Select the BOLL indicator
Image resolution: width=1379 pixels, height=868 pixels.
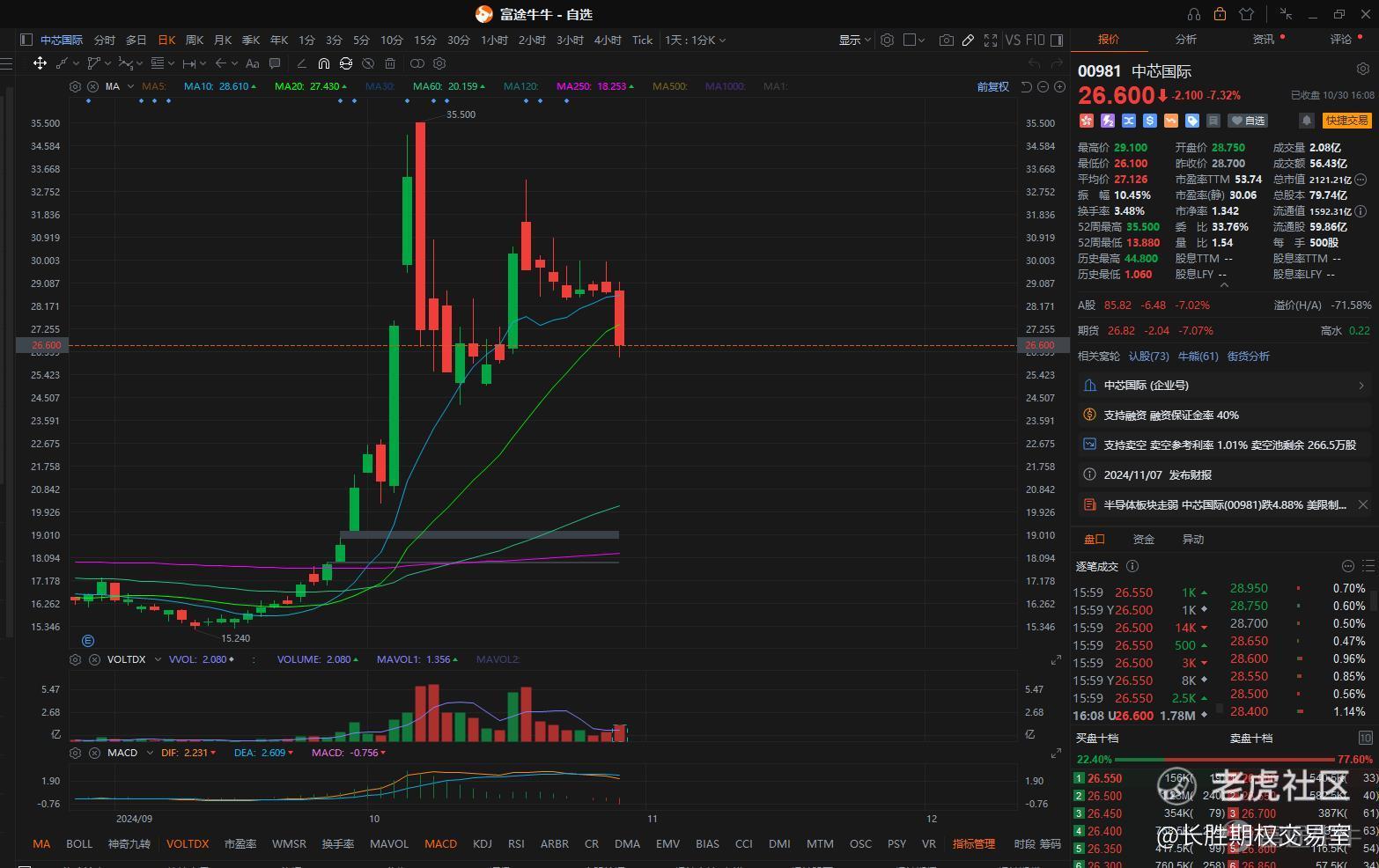(x=79, y=843)
